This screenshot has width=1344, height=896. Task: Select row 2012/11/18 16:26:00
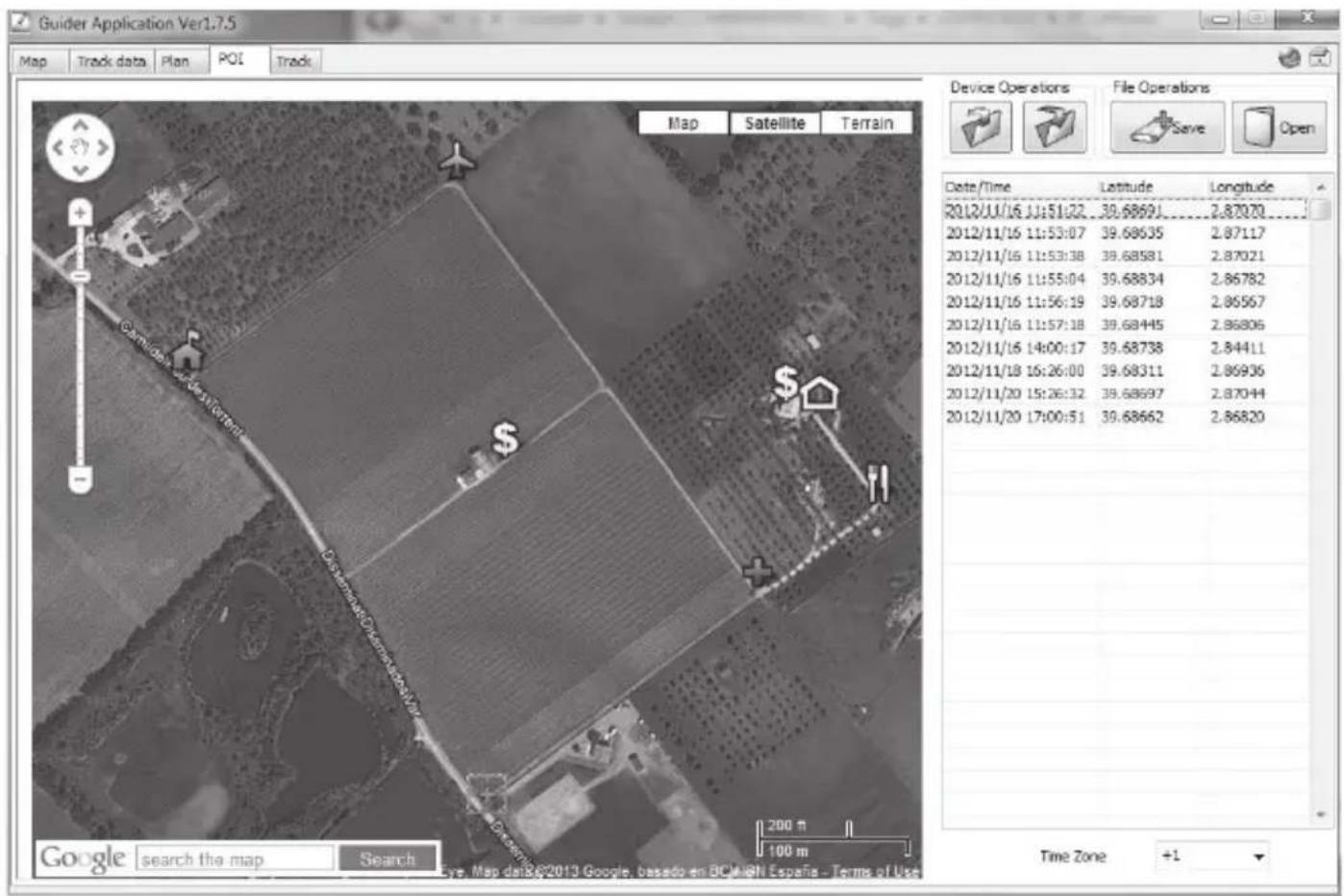1126,371
